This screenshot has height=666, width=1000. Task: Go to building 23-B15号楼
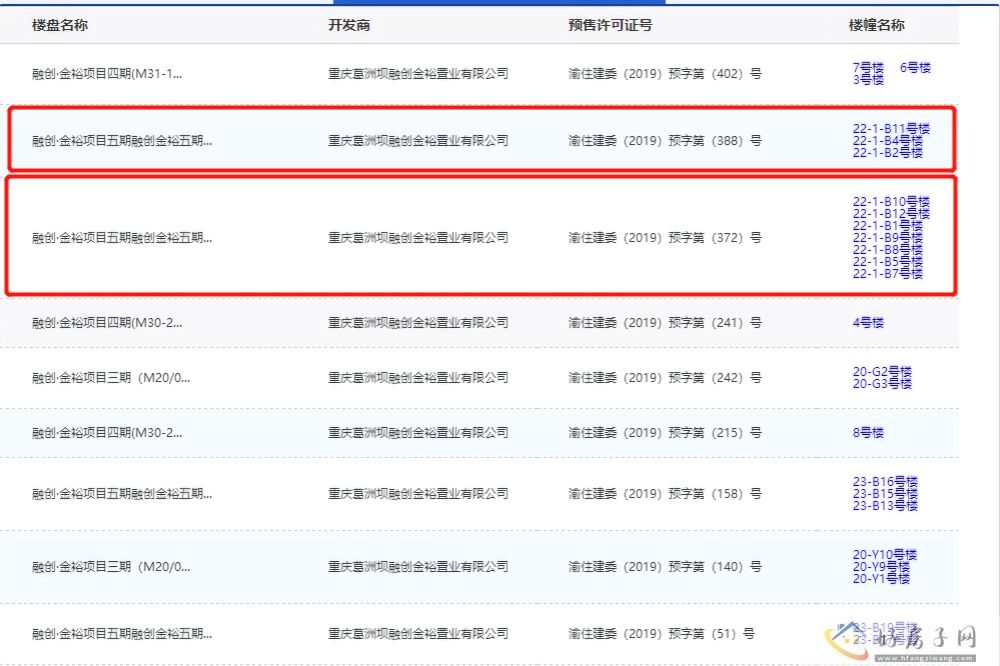point(885,494)
